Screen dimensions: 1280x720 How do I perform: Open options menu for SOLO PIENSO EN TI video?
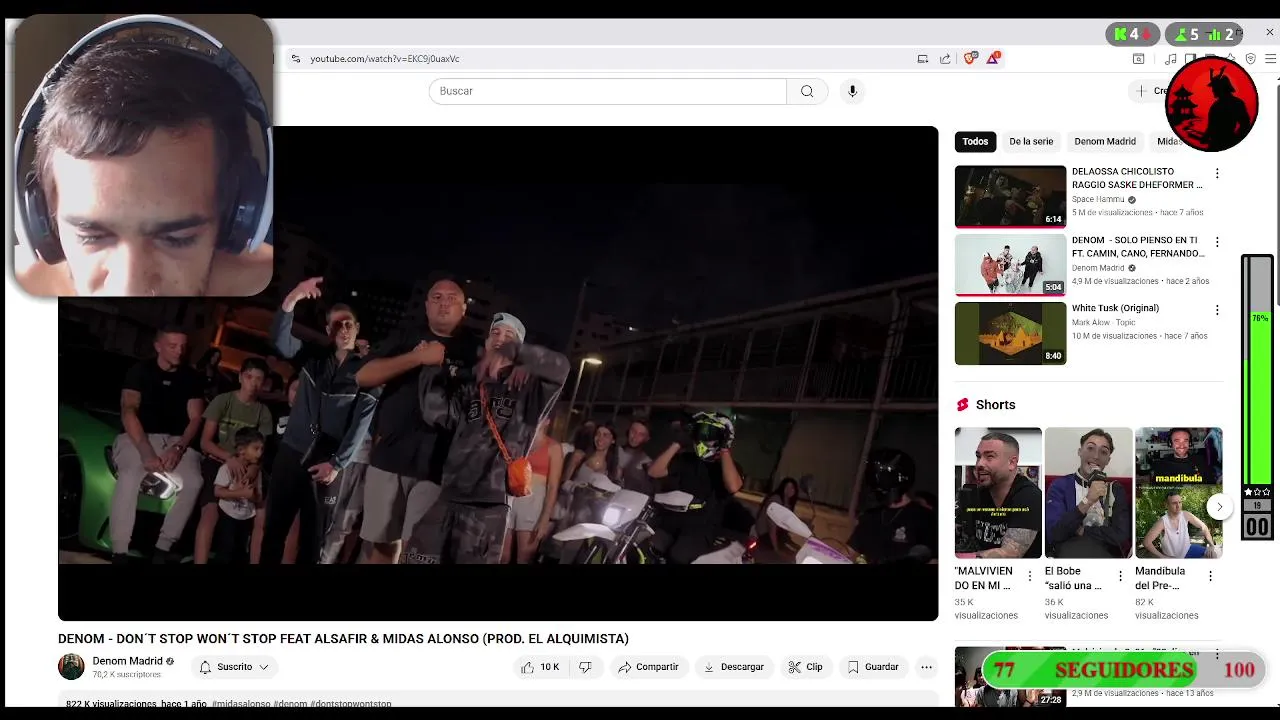[1217, 242]
